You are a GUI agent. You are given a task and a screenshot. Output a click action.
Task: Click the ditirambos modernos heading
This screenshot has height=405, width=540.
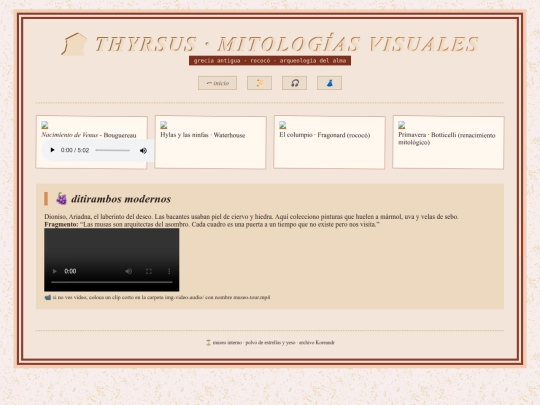point(121,199)
